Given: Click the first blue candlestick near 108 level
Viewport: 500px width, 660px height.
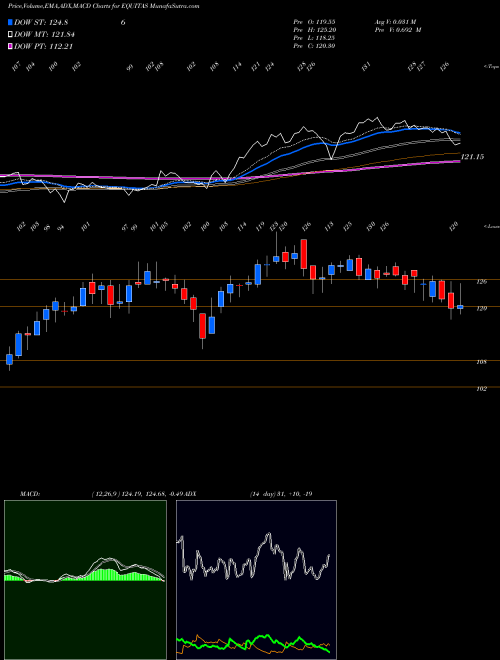Looking at the screenshot, I should pyautogui.click(x=9, y=359).
